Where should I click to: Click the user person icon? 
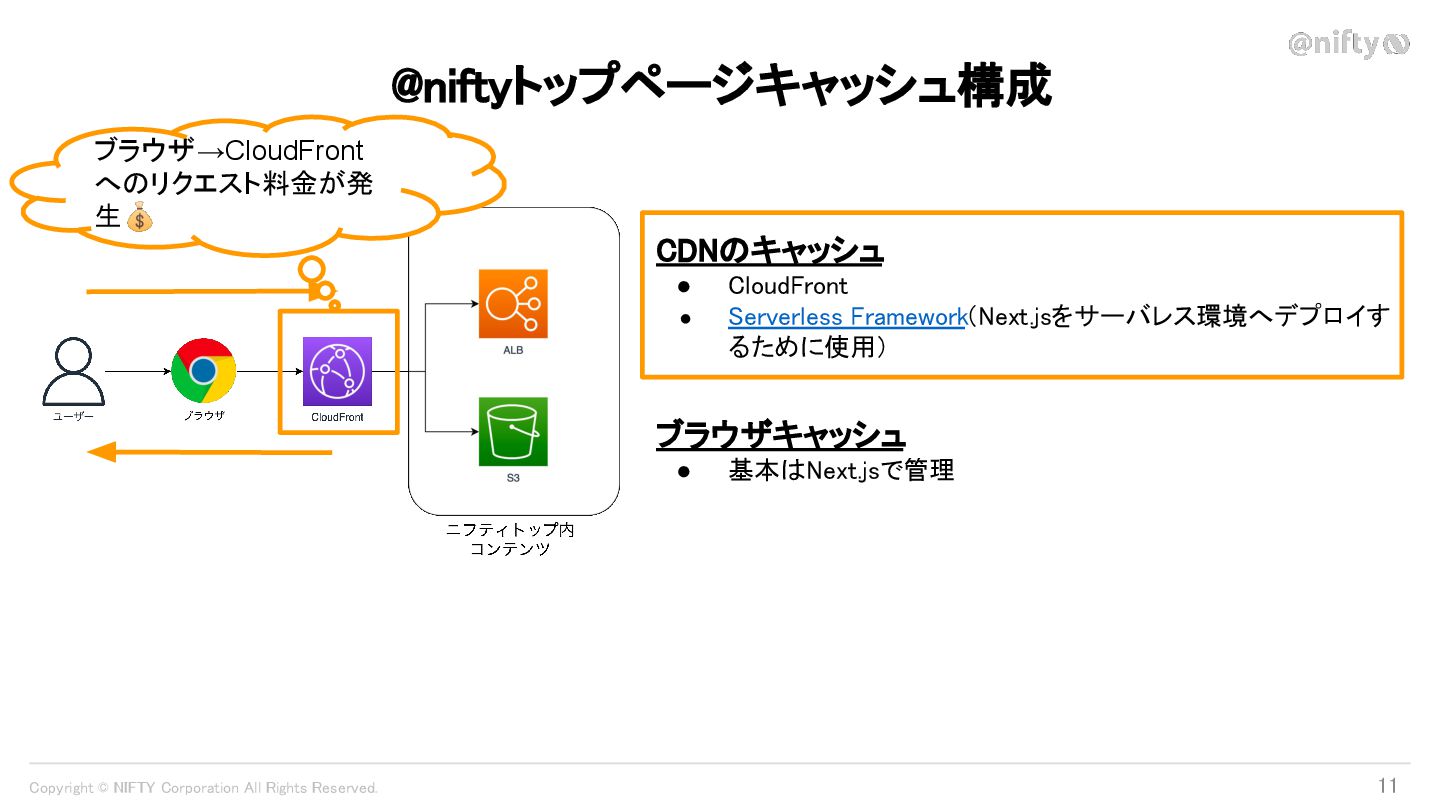point(74,371)
